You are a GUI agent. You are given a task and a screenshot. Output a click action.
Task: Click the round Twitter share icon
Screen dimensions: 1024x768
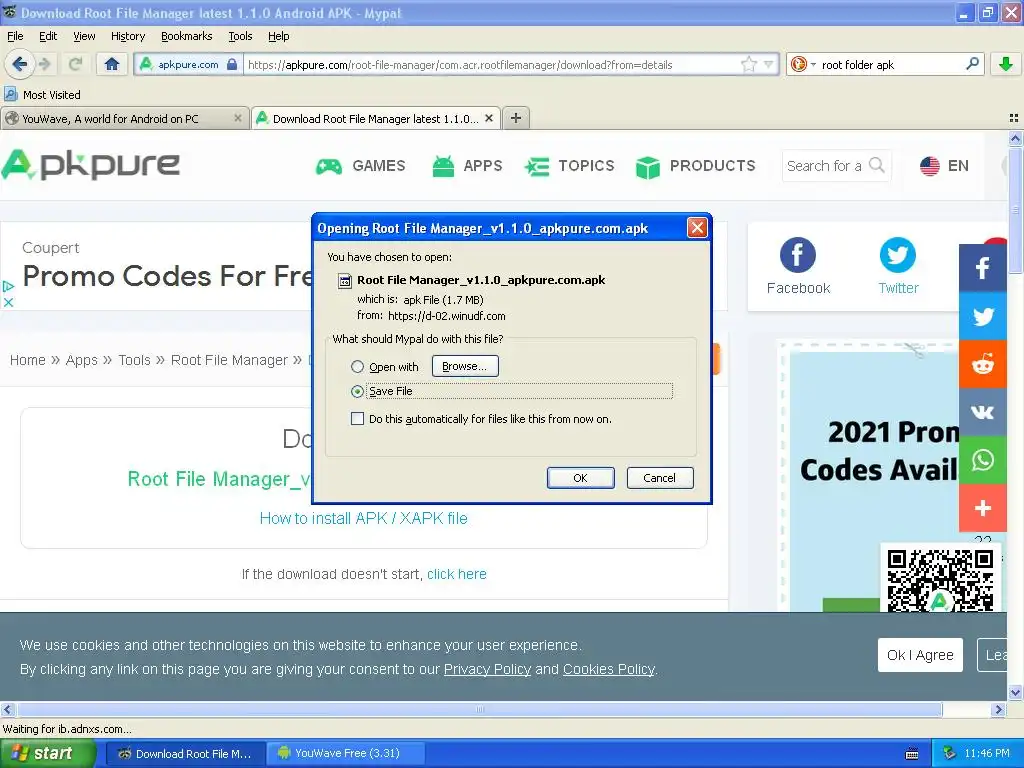point(898,255)
